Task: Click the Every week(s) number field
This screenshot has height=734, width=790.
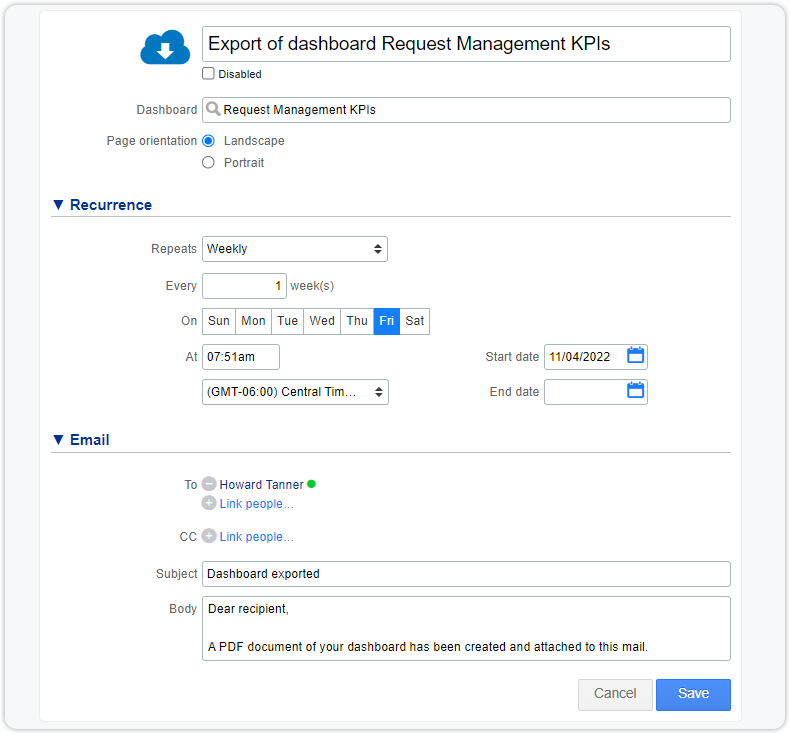Action: [x=244, y=286]
